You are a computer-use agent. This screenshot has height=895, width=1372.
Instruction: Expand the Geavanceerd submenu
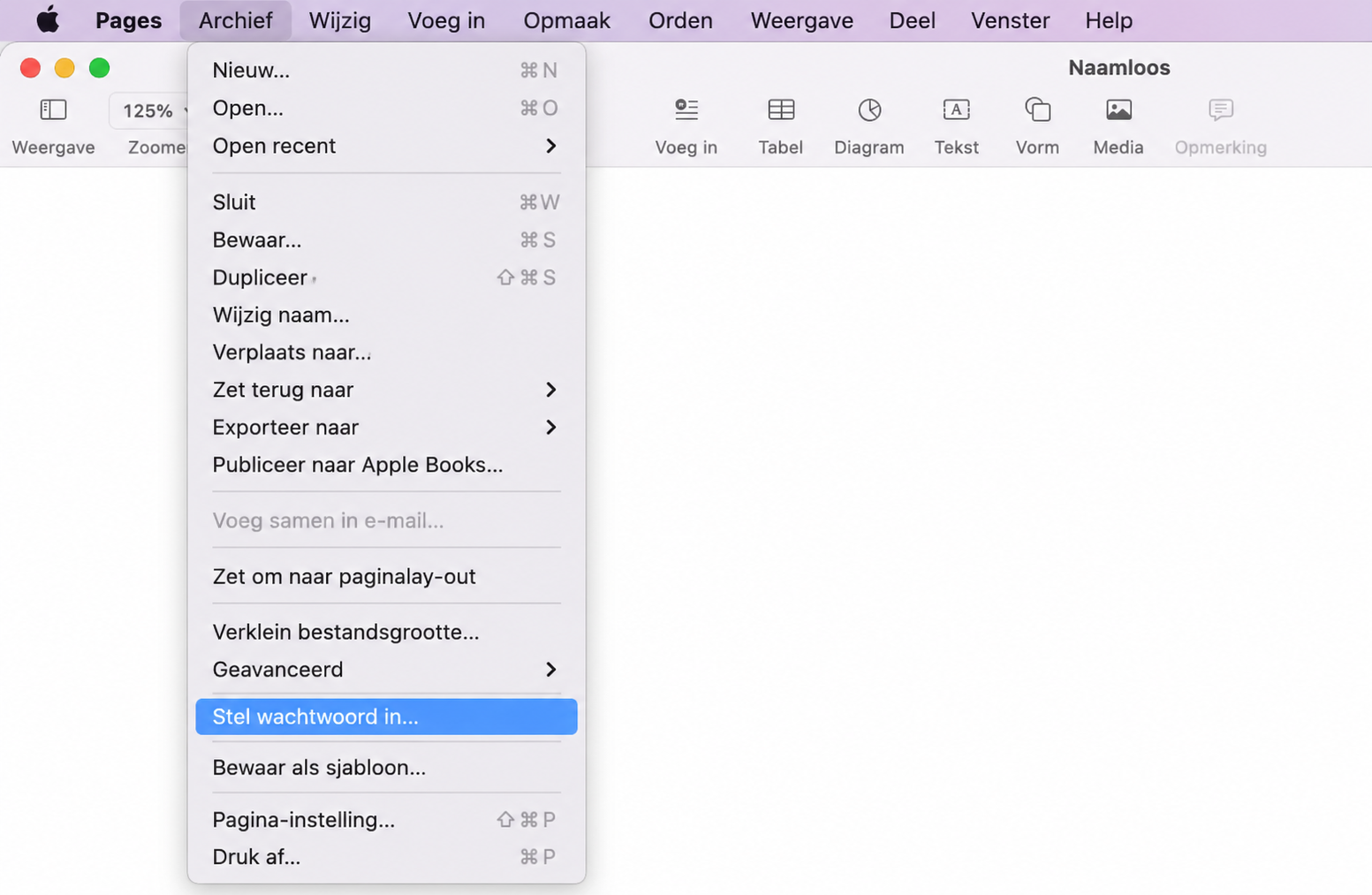[x=386, y=670]
